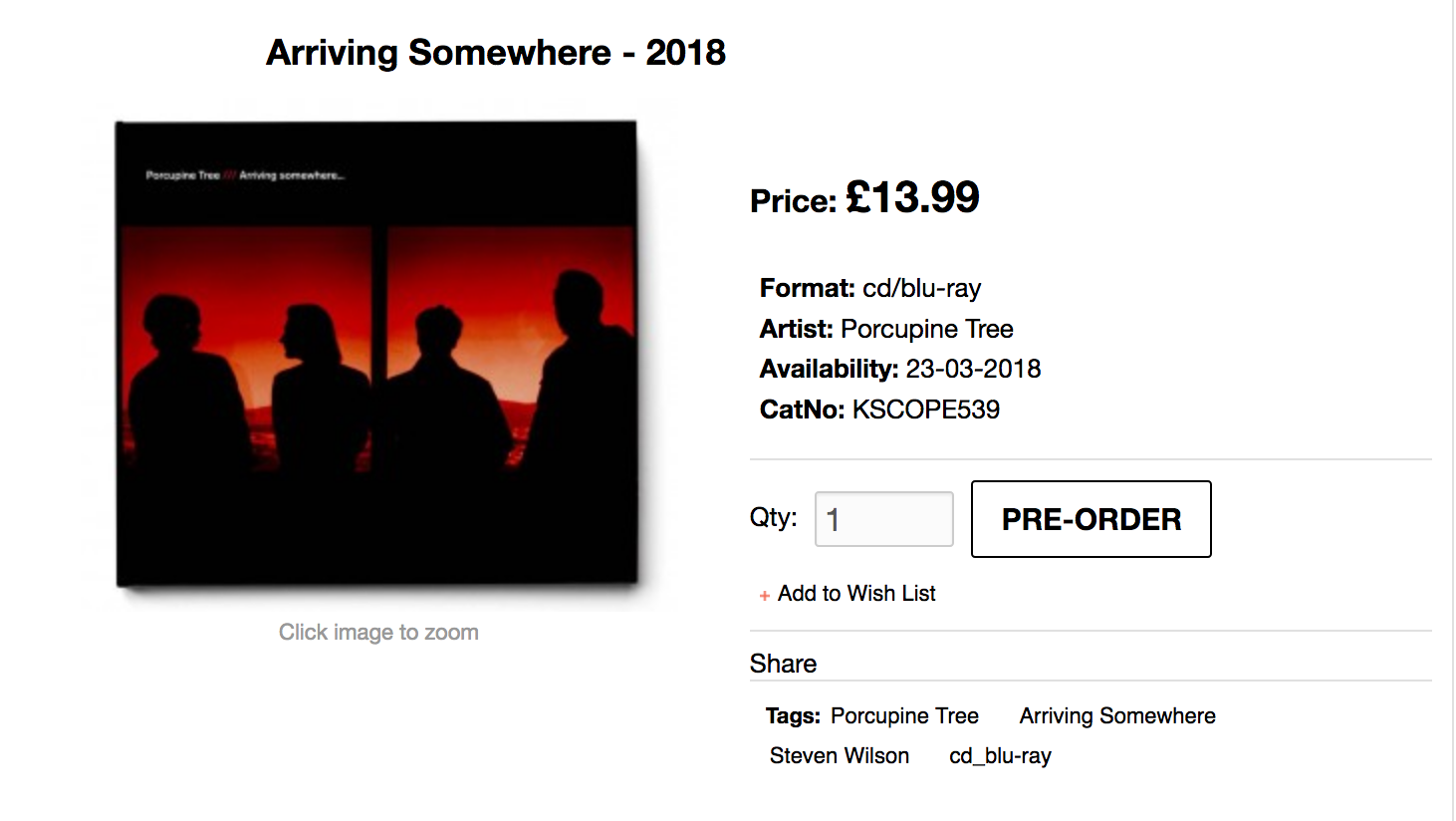Click the Add to Wish List link

856,594
